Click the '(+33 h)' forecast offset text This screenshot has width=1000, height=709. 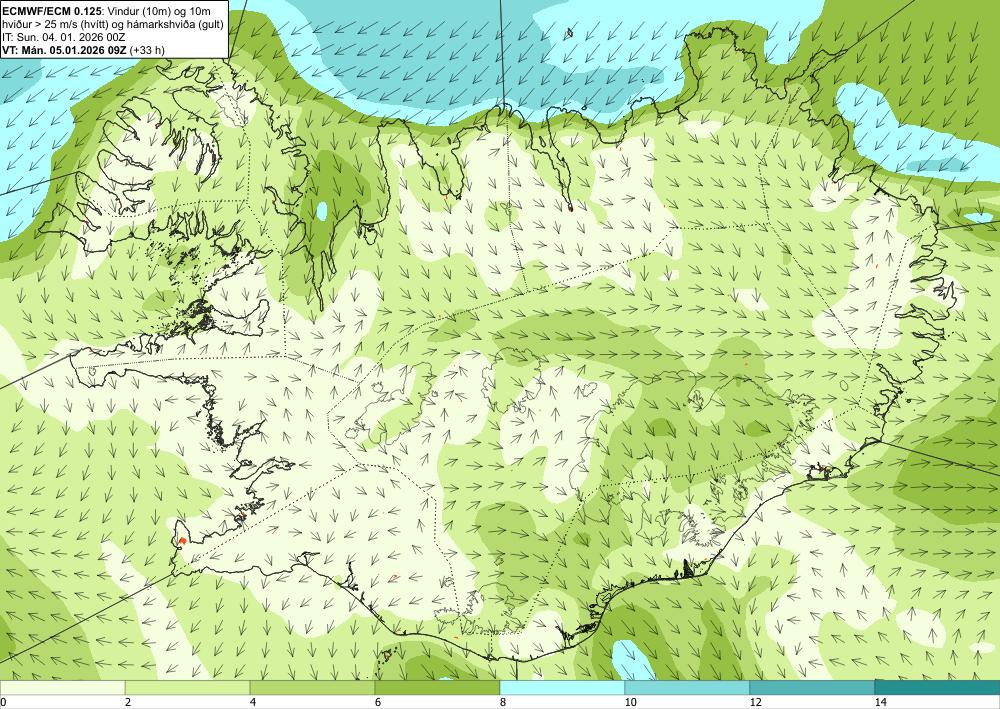[x=147, y=50]
